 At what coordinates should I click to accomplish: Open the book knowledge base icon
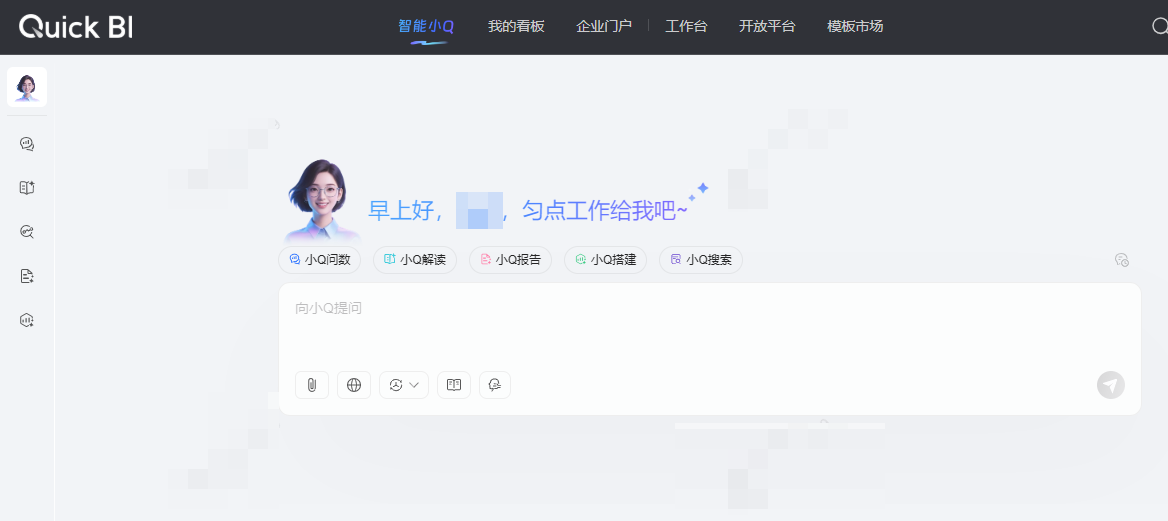454,385
